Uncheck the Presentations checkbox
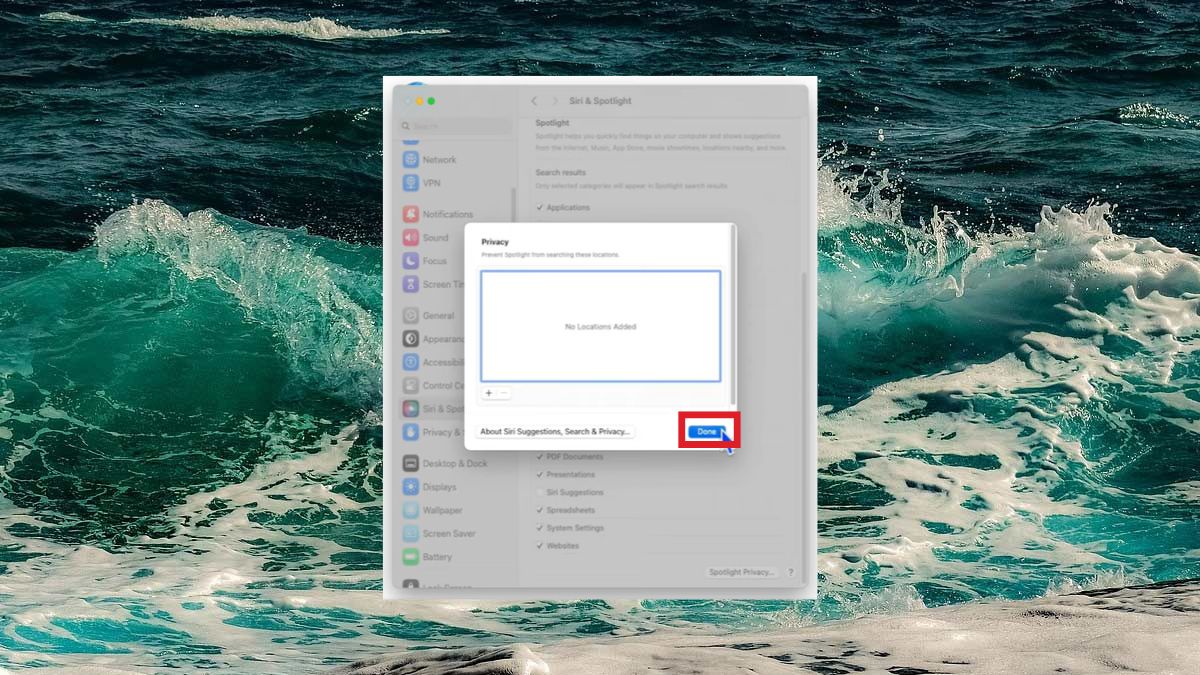The width and height of the screenshot is (1200, 675). 540,475
